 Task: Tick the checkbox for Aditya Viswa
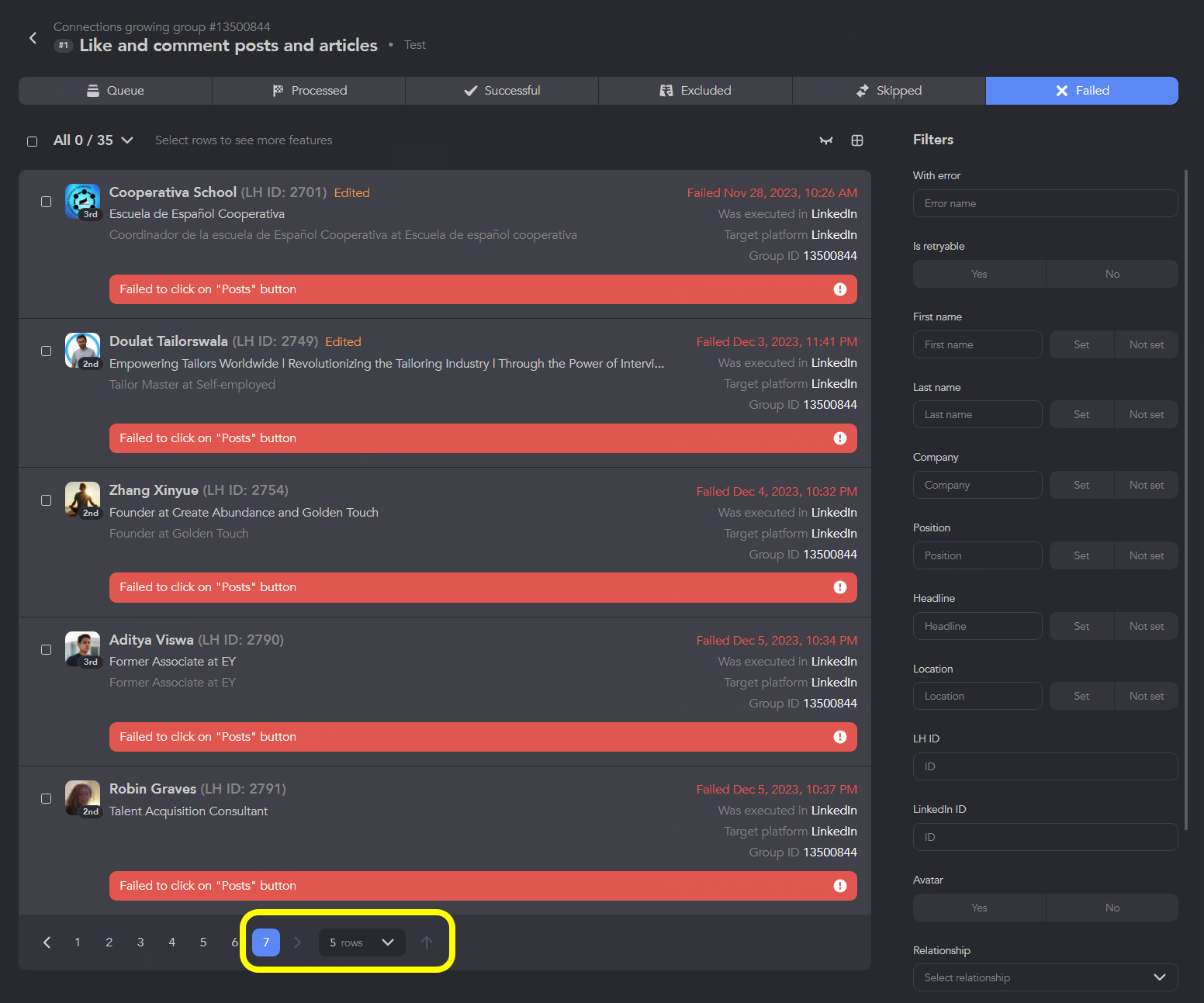46,649
